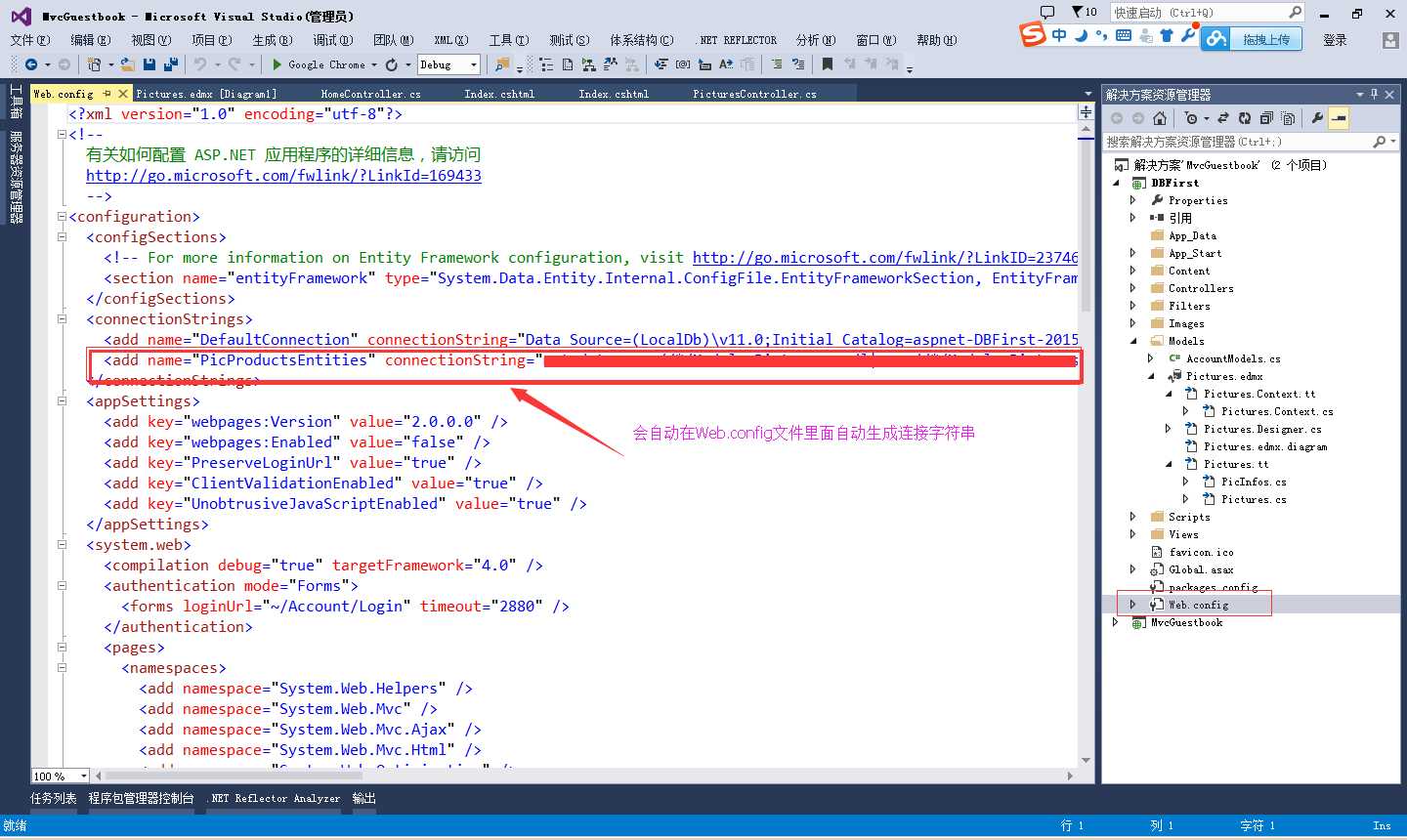
Task: Open the .NET REFLECTOR menu
Action: pos(737,40)
